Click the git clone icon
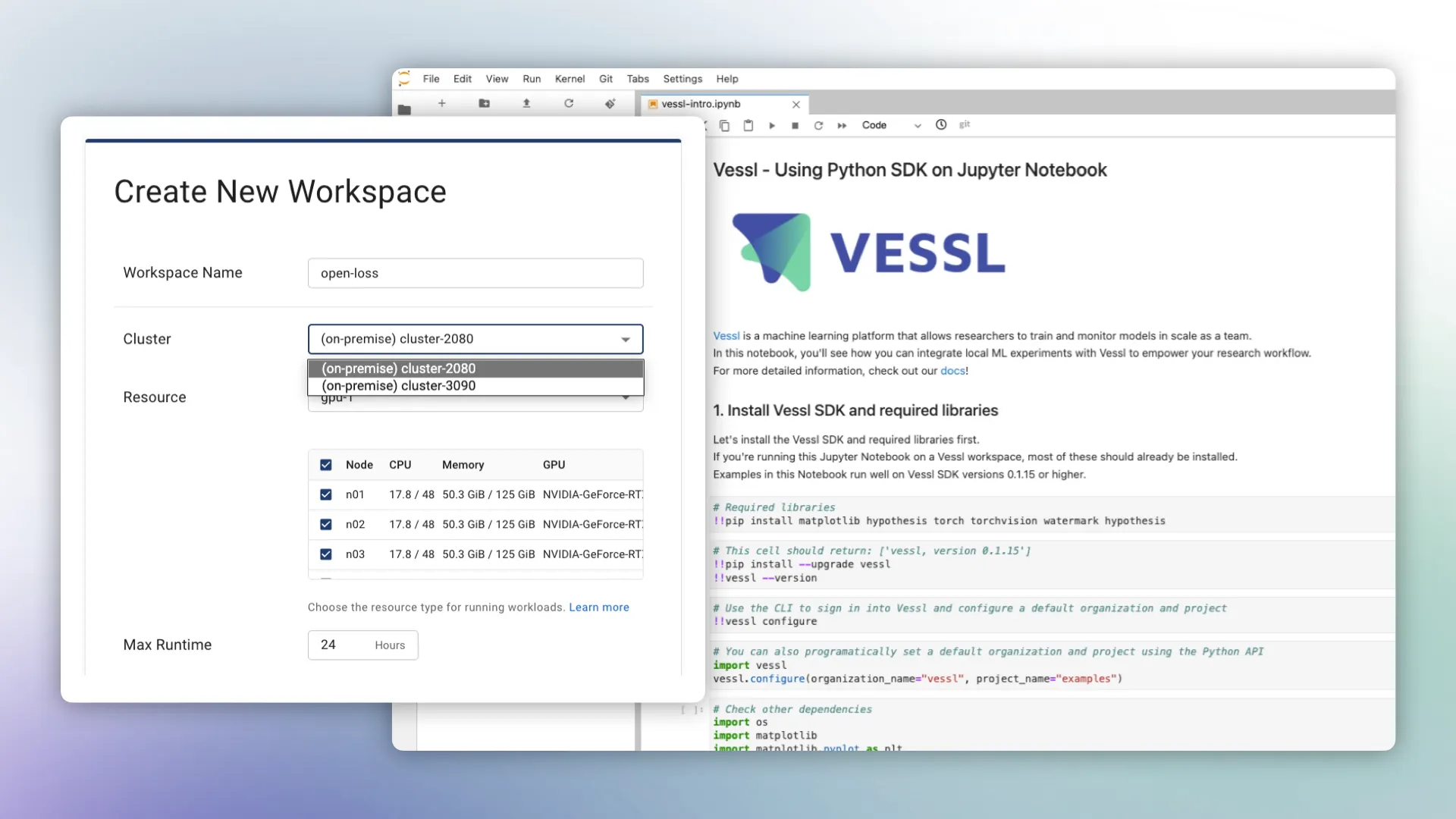Screen dimensions: 1456x819 610,103
